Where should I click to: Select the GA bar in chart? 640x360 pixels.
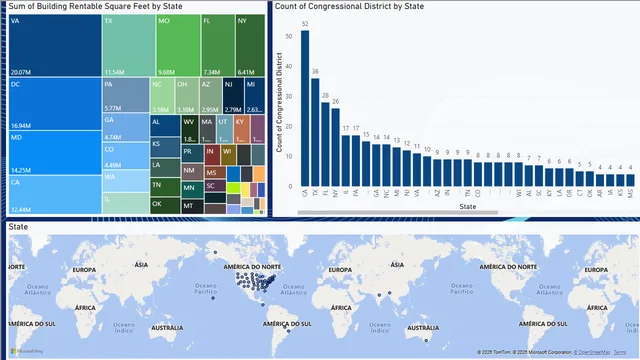coord(376,165)
